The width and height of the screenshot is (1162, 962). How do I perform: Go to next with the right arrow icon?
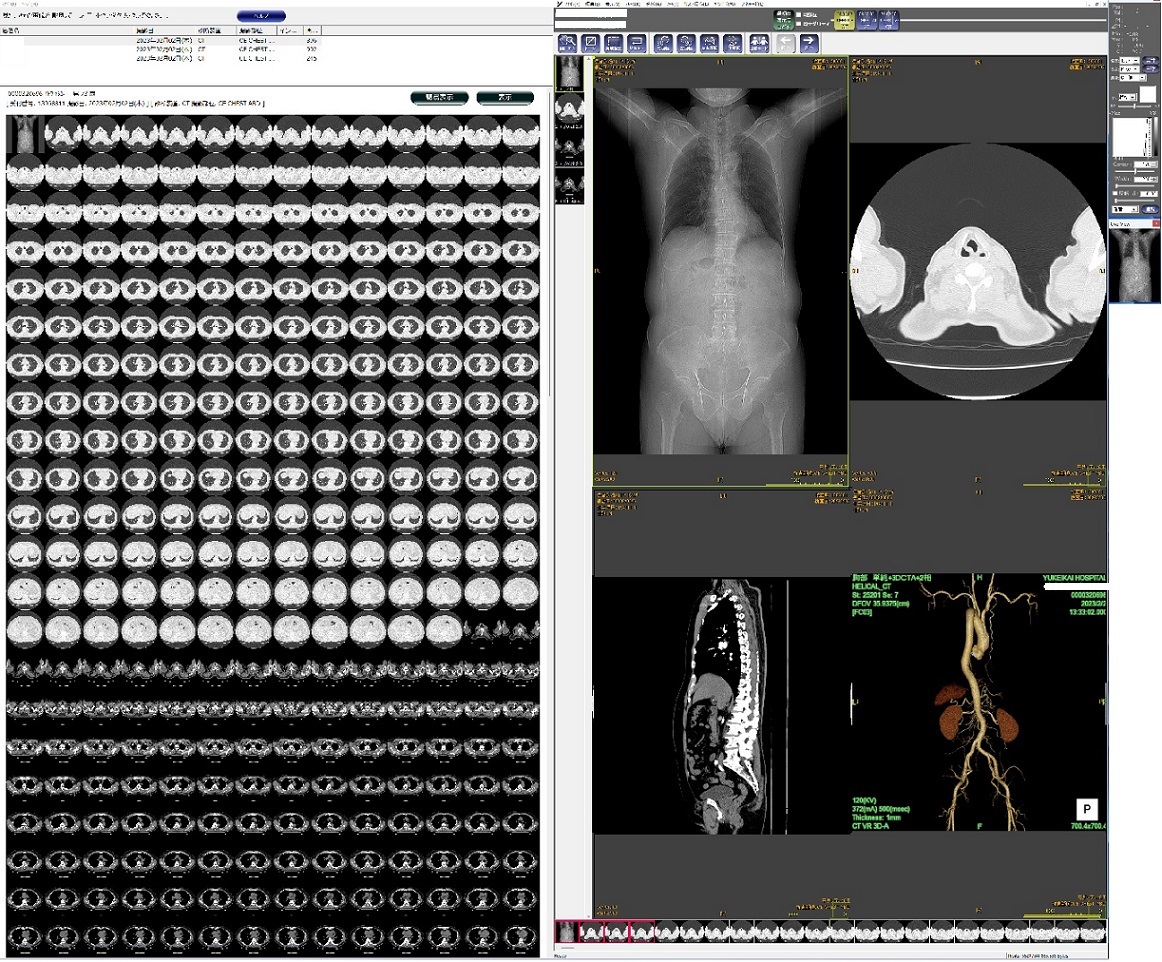[x=808, y=43]
